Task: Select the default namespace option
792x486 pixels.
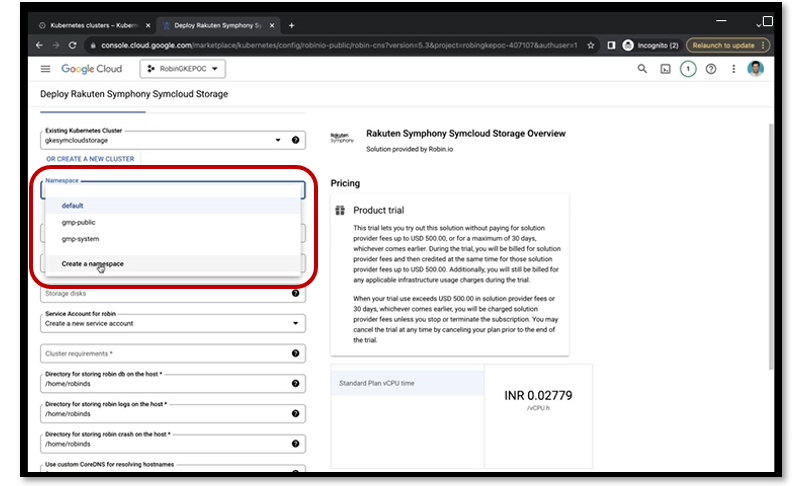Action: (x=173, y=206)
